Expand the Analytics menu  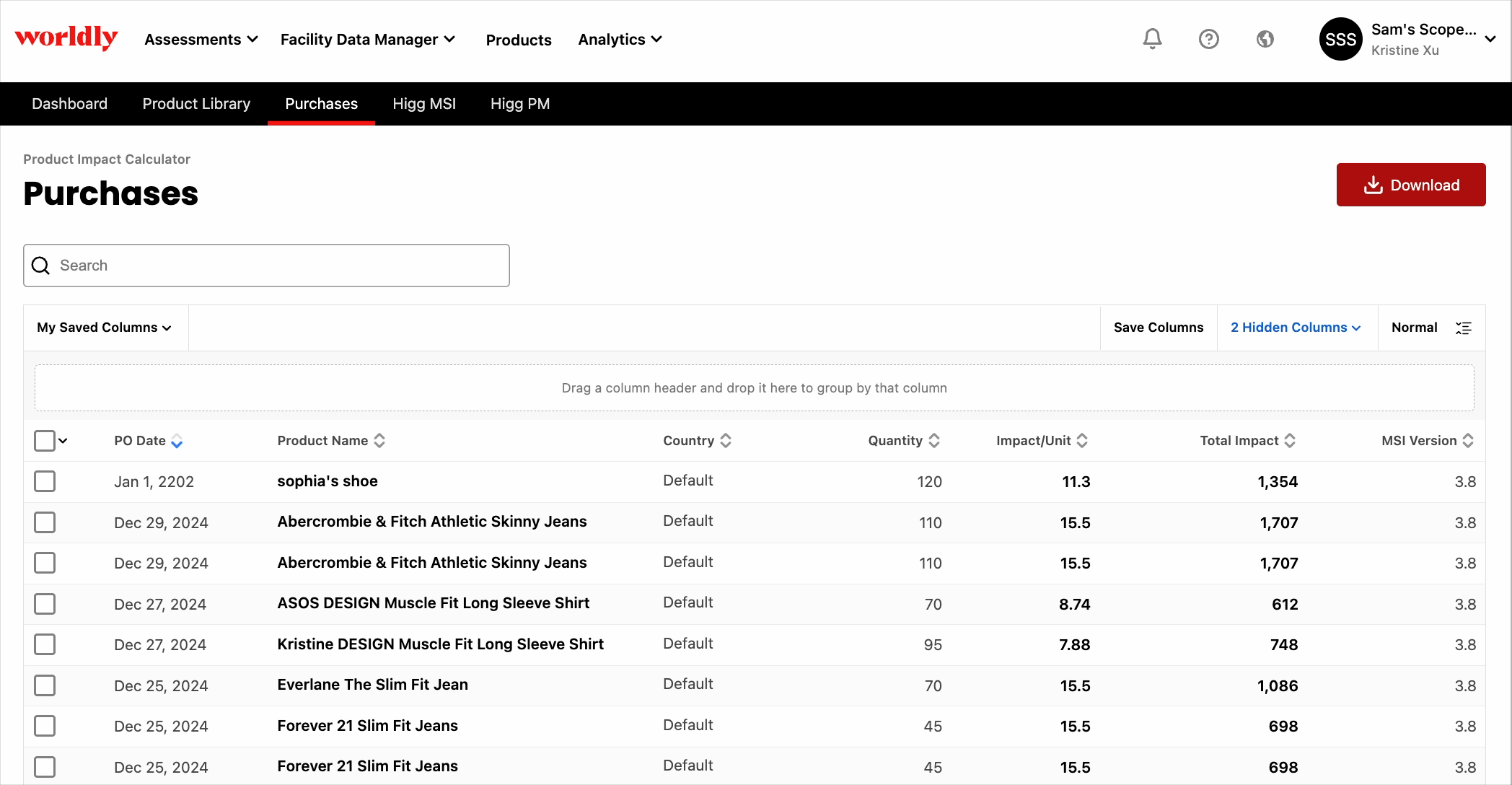coord(620,40)
